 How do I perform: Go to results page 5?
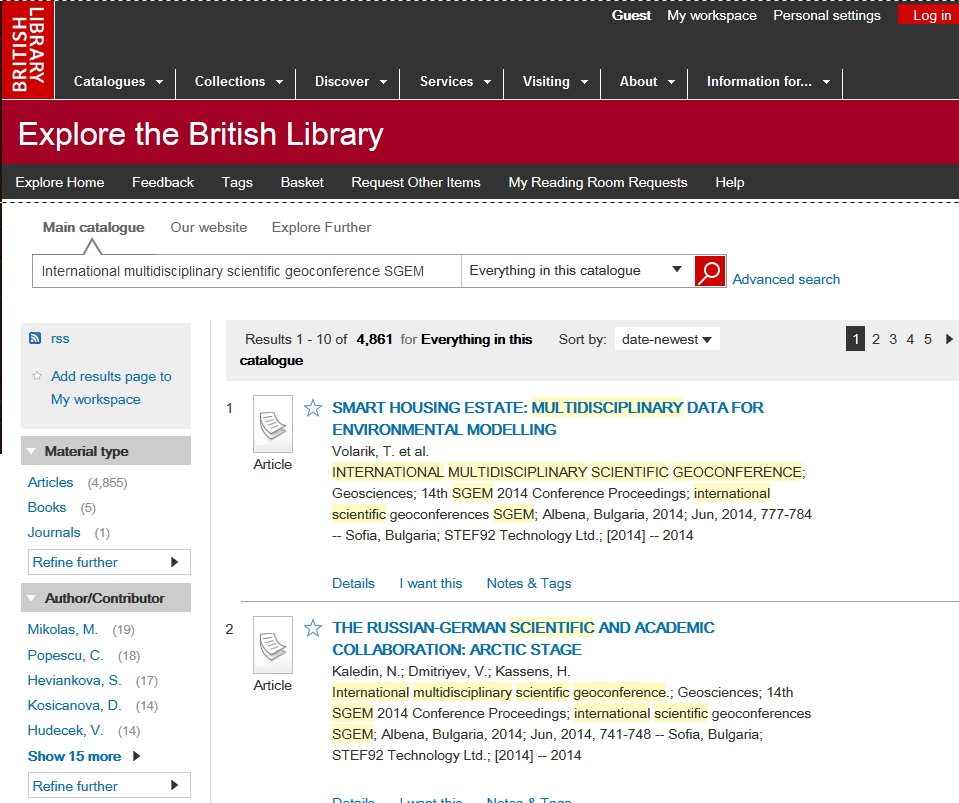click(x=928, y=339)
